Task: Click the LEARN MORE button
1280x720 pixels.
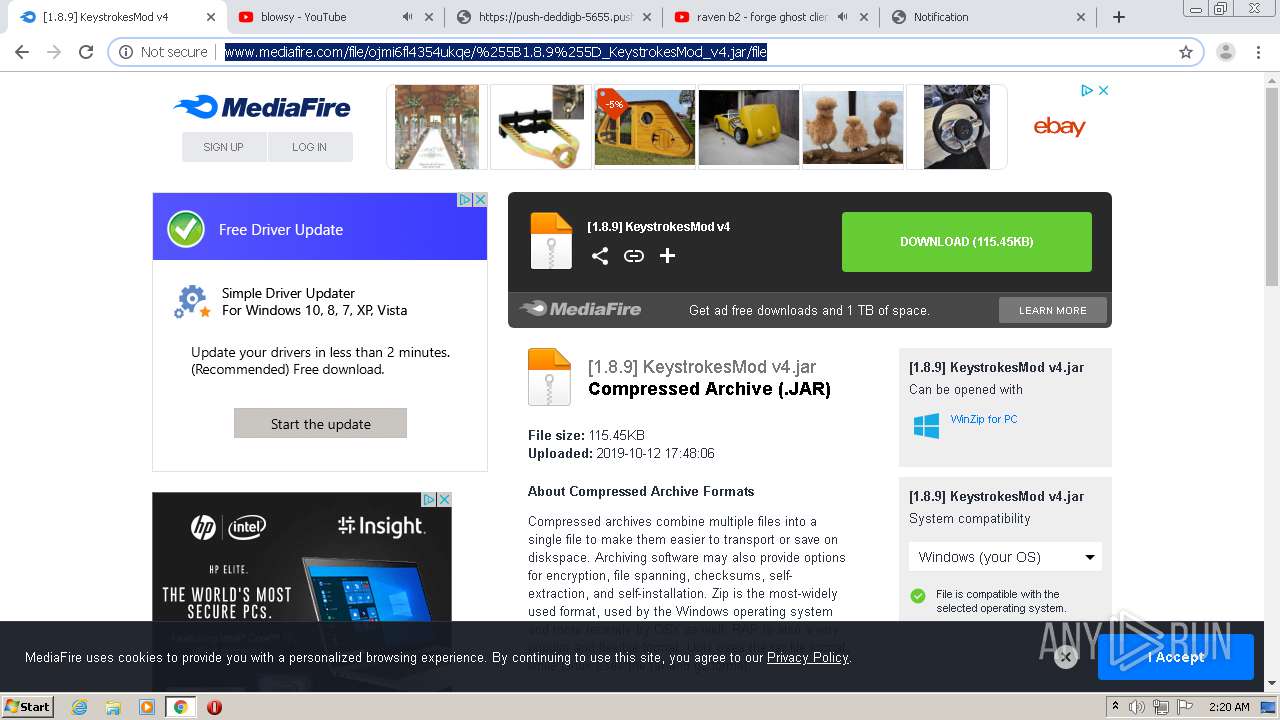Action: click(x=1052, y=310)
